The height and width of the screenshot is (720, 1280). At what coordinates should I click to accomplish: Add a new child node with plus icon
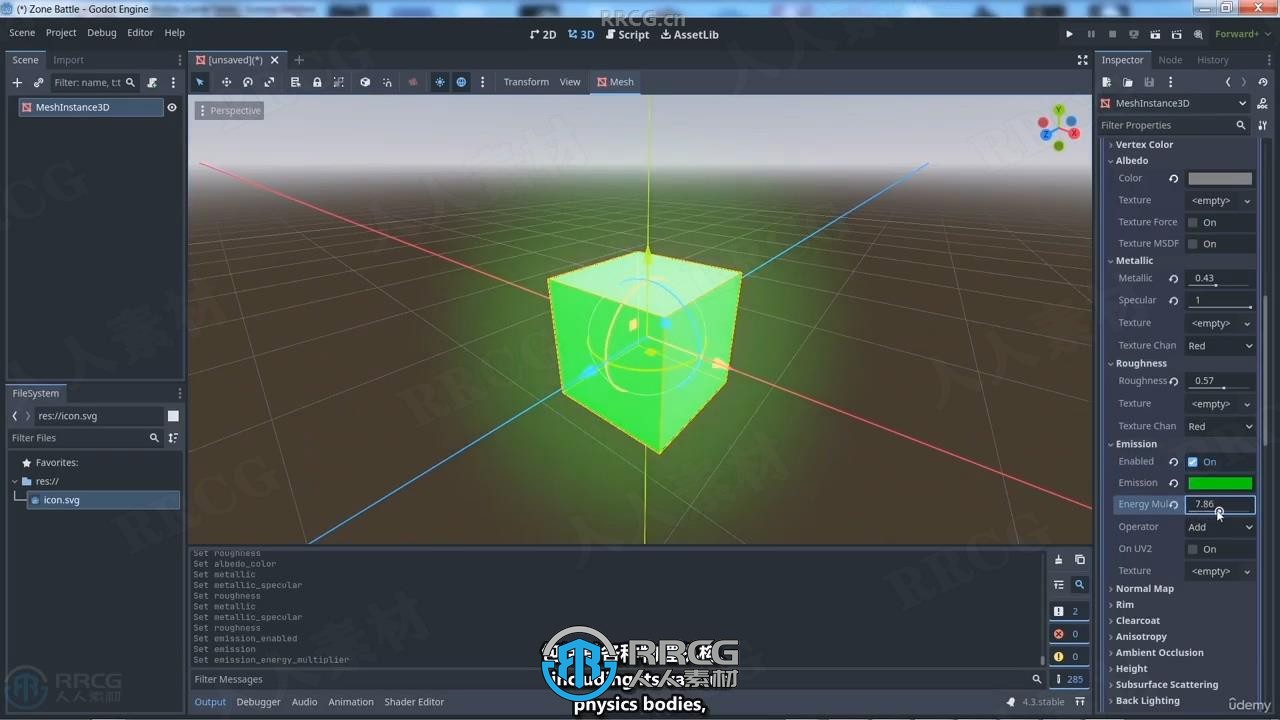click(x=17, y=83)
